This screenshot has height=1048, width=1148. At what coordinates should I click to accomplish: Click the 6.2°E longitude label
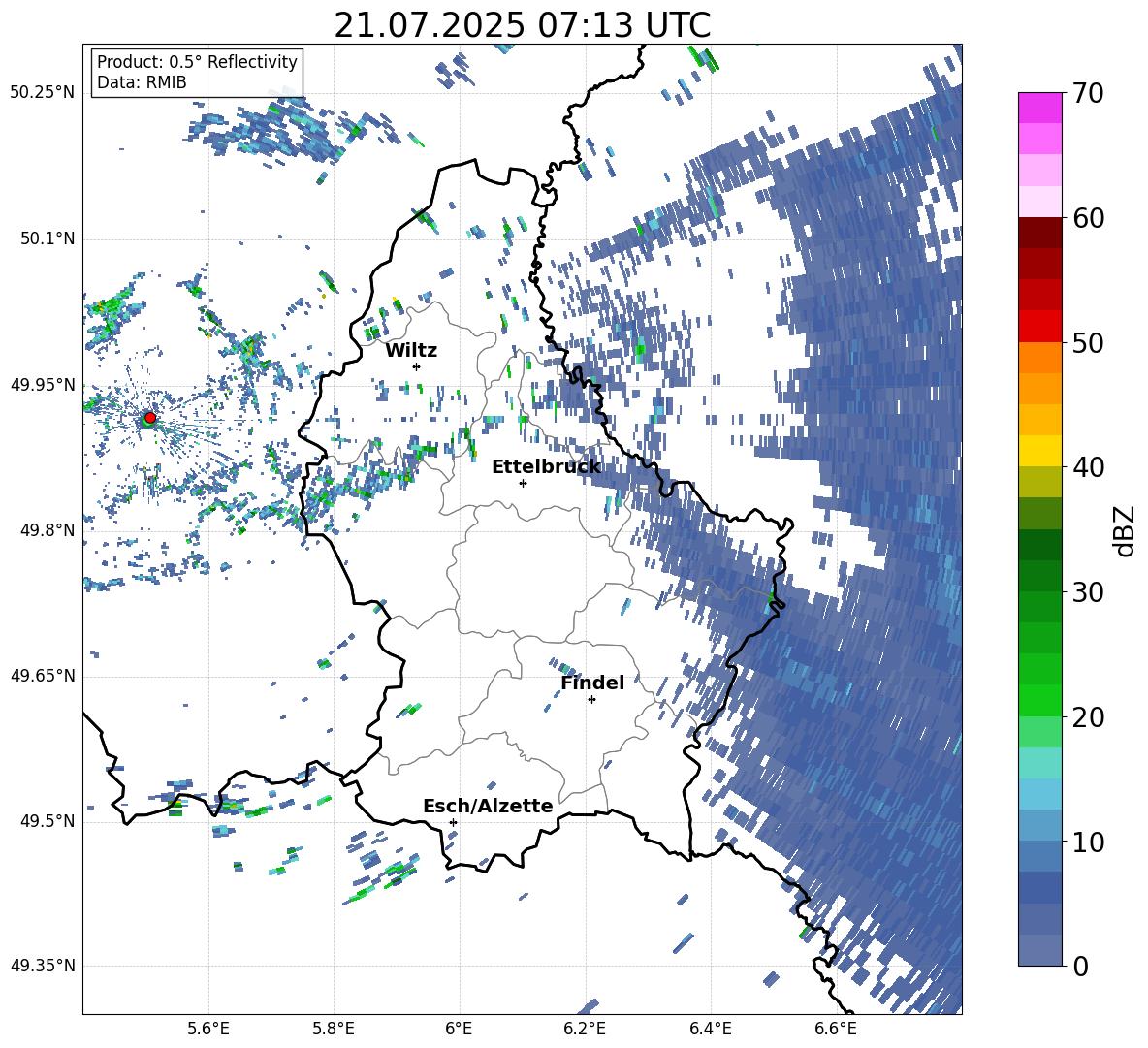(585, 1029)
